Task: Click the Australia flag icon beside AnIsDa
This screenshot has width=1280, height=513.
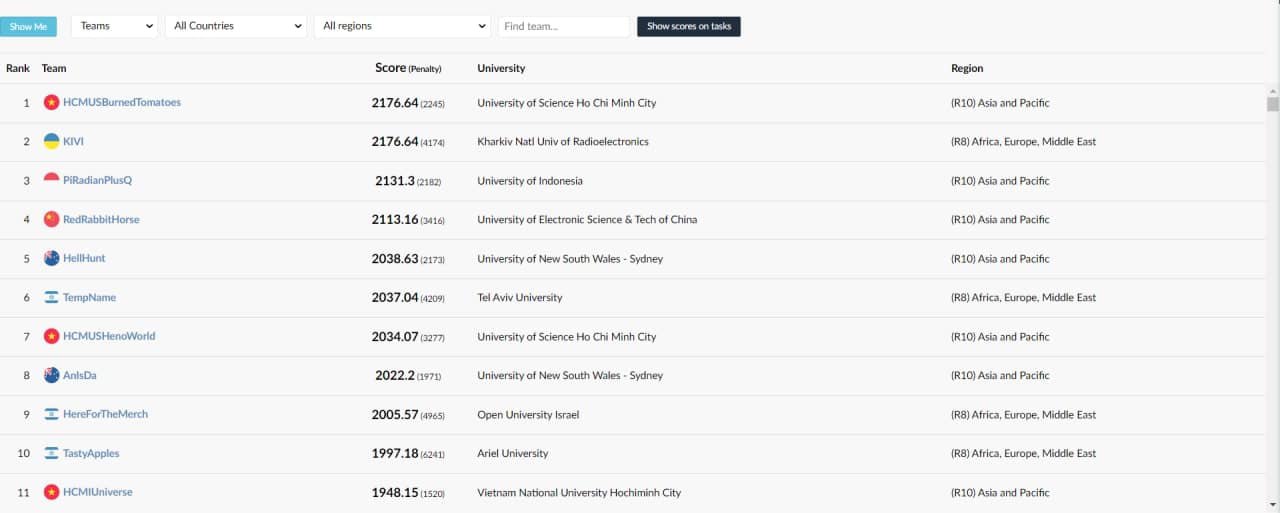Action: (52, 375)
